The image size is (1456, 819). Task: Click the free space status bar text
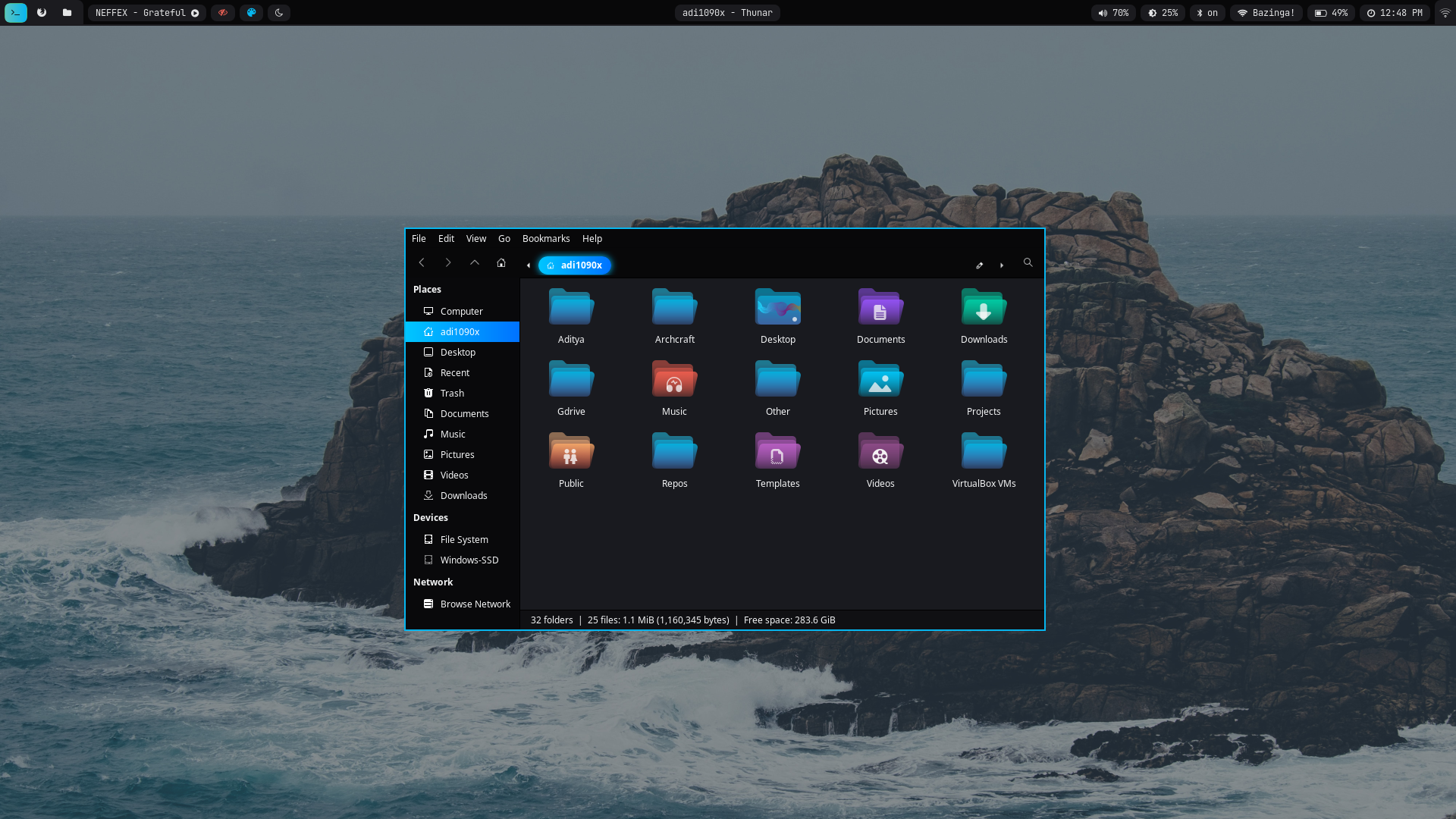click(x=789, y=620)
